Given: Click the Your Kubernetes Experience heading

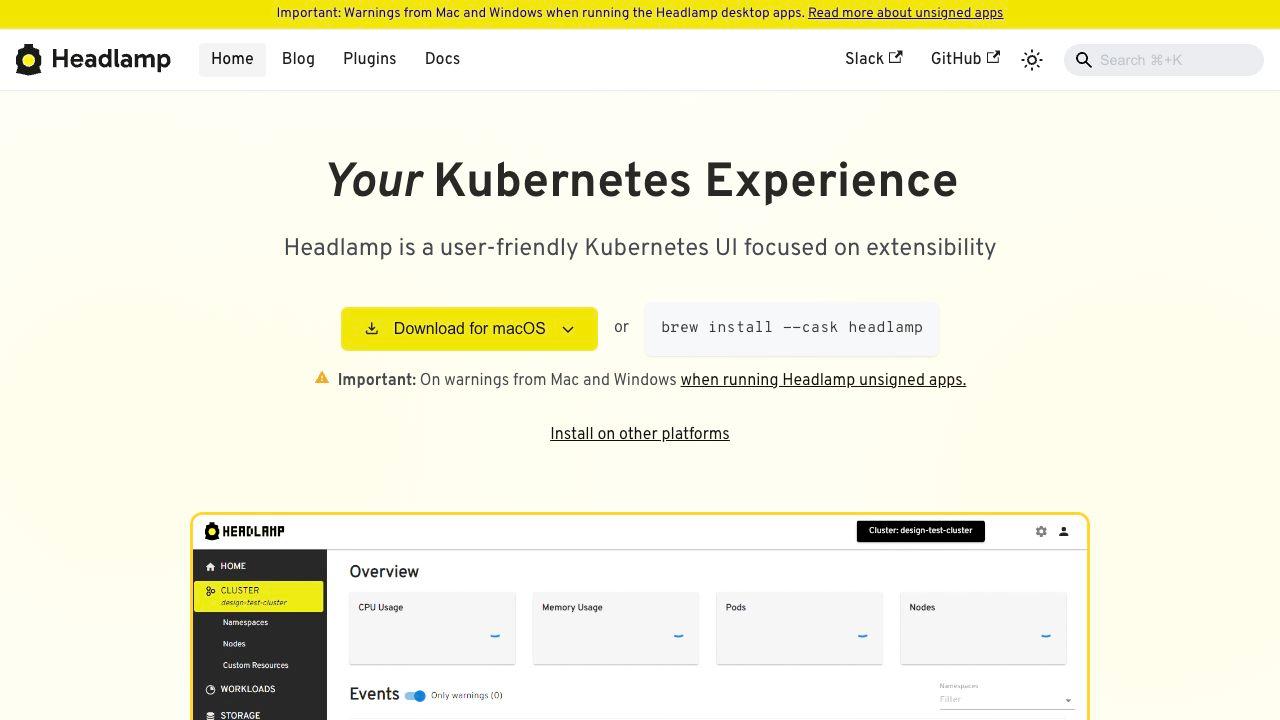Looking at the screenshot, I should coord(641,182).
